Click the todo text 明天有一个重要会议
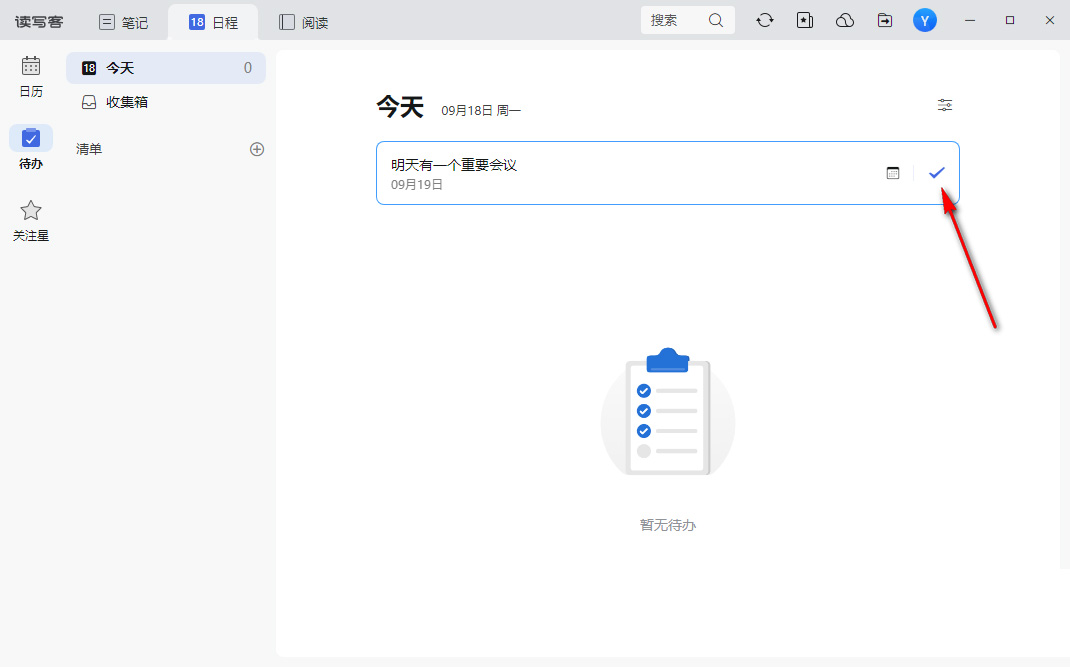The width and height of the screenshot is (1070, 667). coord(454,165)
